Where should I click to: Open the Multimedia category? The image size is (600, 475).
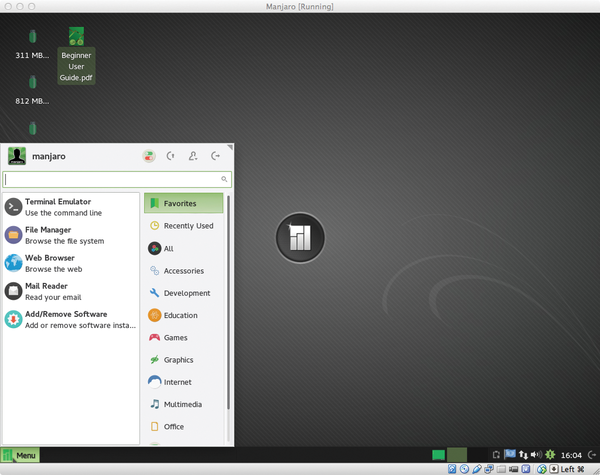[x=184, y=404]
